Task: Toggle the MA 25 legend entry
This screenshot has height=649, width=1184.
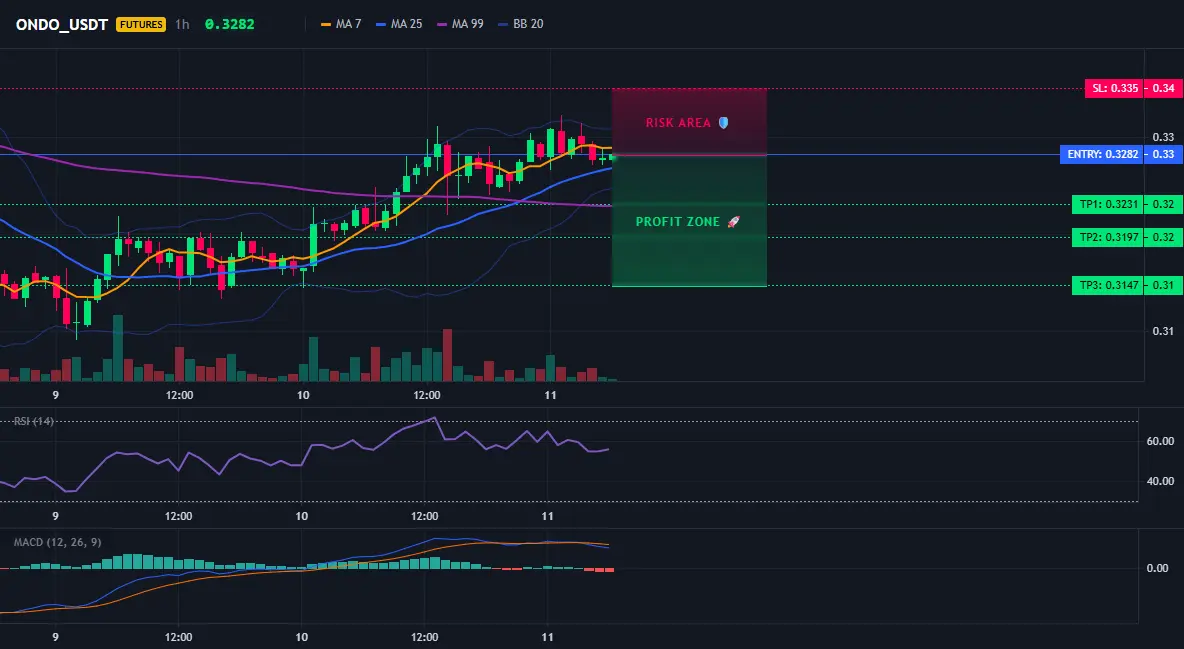Action: (x=399, y=24)
